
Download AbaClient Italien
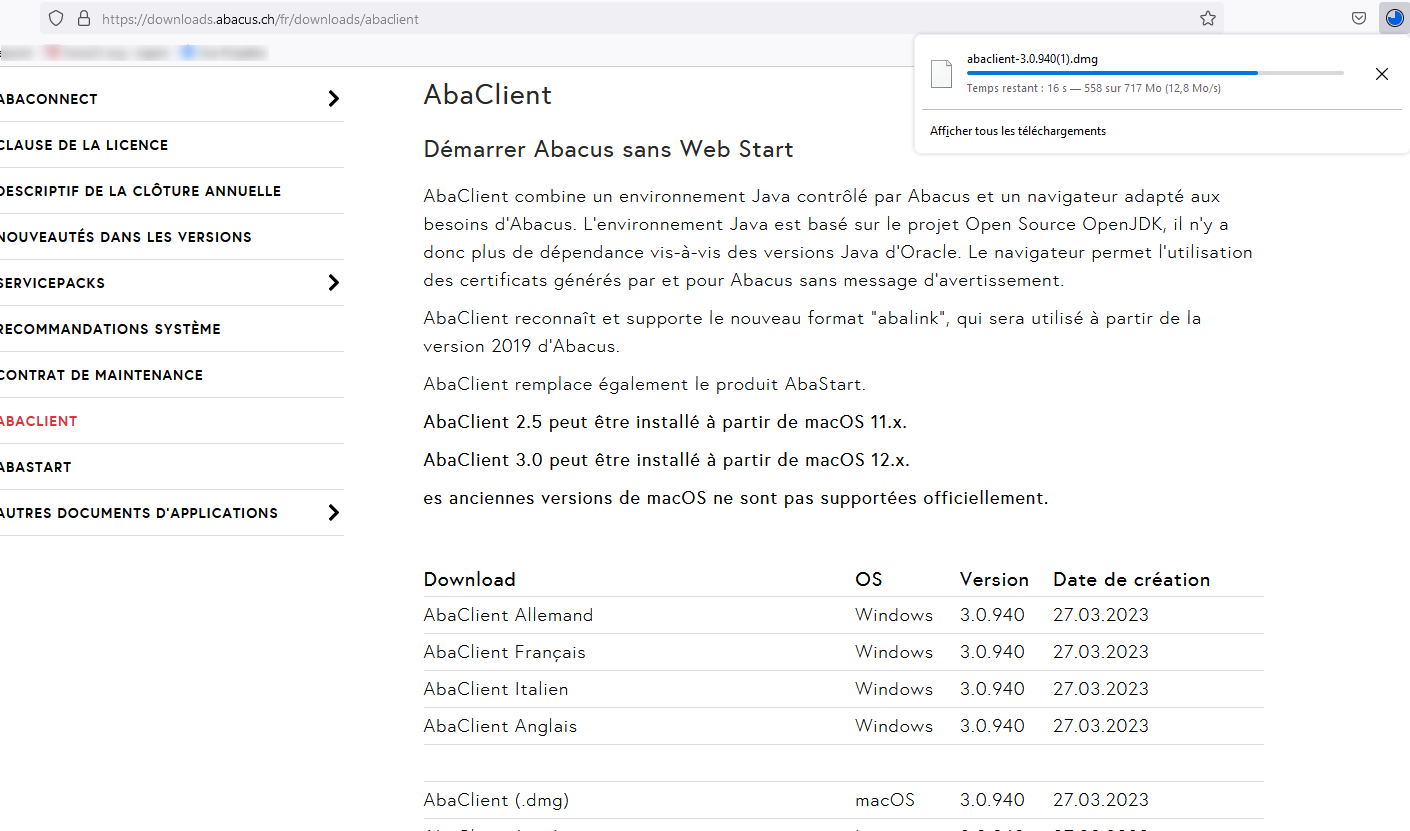(496, 689)
